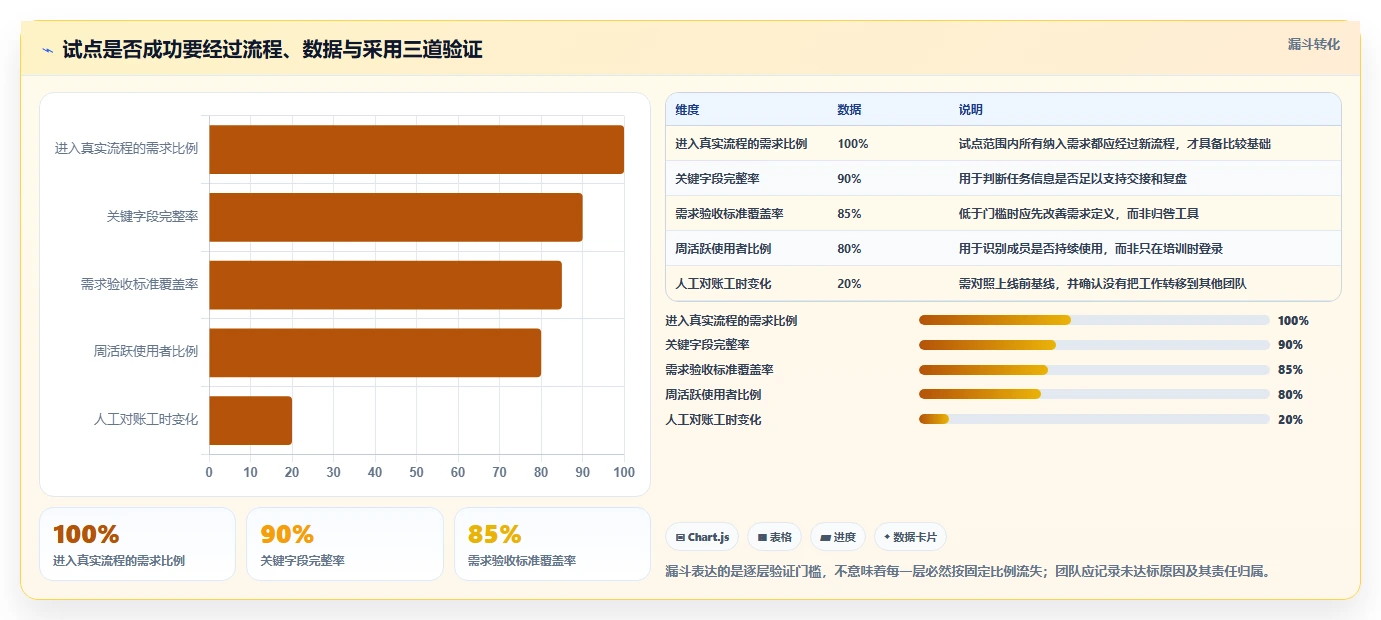
Task: Click description 低于门槛时应先改善需求定义
Action: [1079, 214]
